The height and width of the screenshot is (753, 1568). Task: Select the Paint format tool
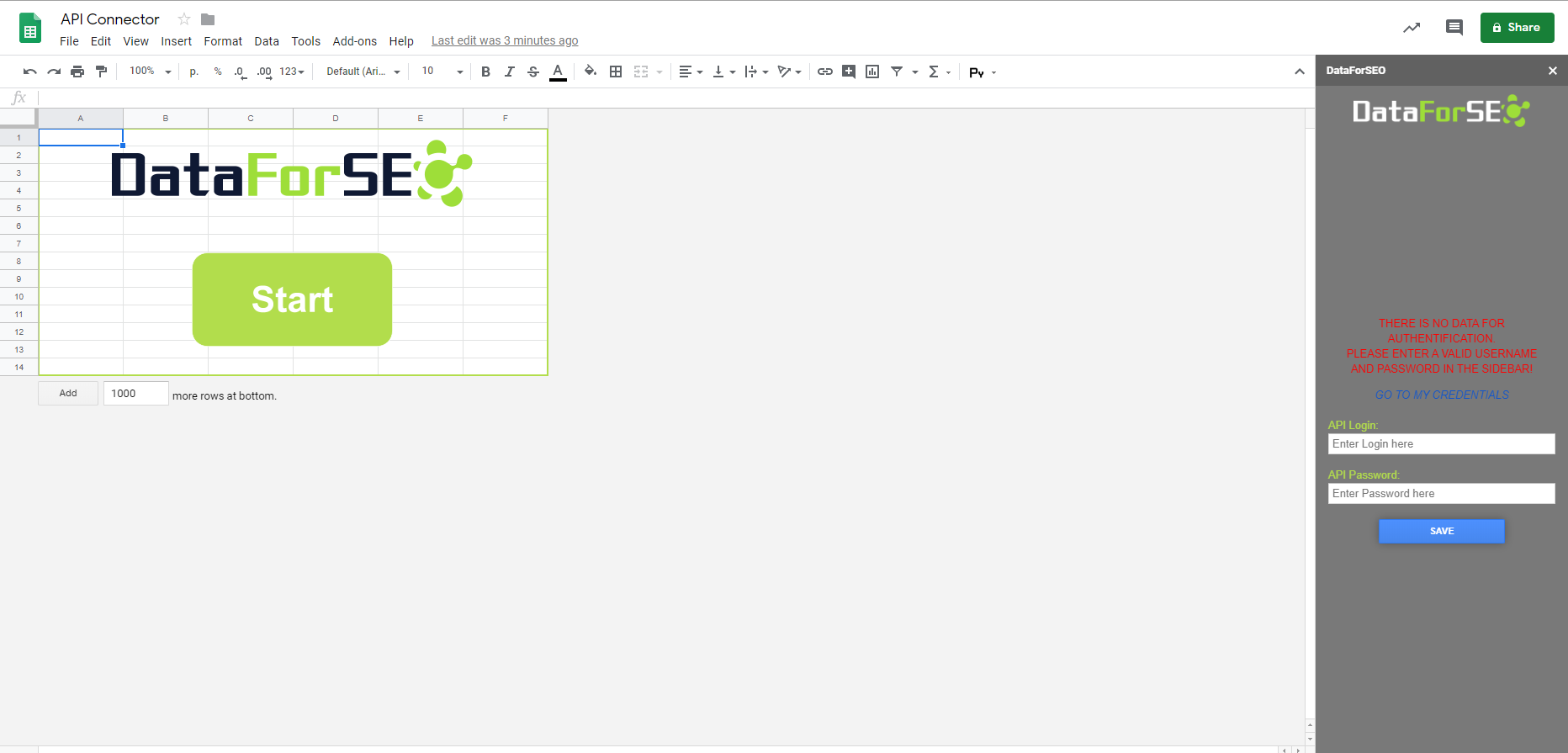point(101,72)
